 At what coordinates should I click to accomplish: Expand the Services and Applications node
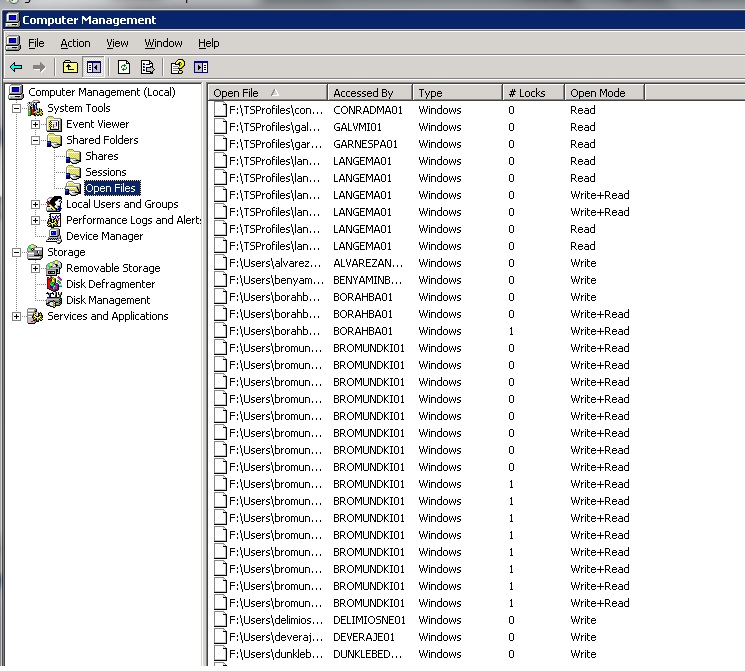coord(16,316)
